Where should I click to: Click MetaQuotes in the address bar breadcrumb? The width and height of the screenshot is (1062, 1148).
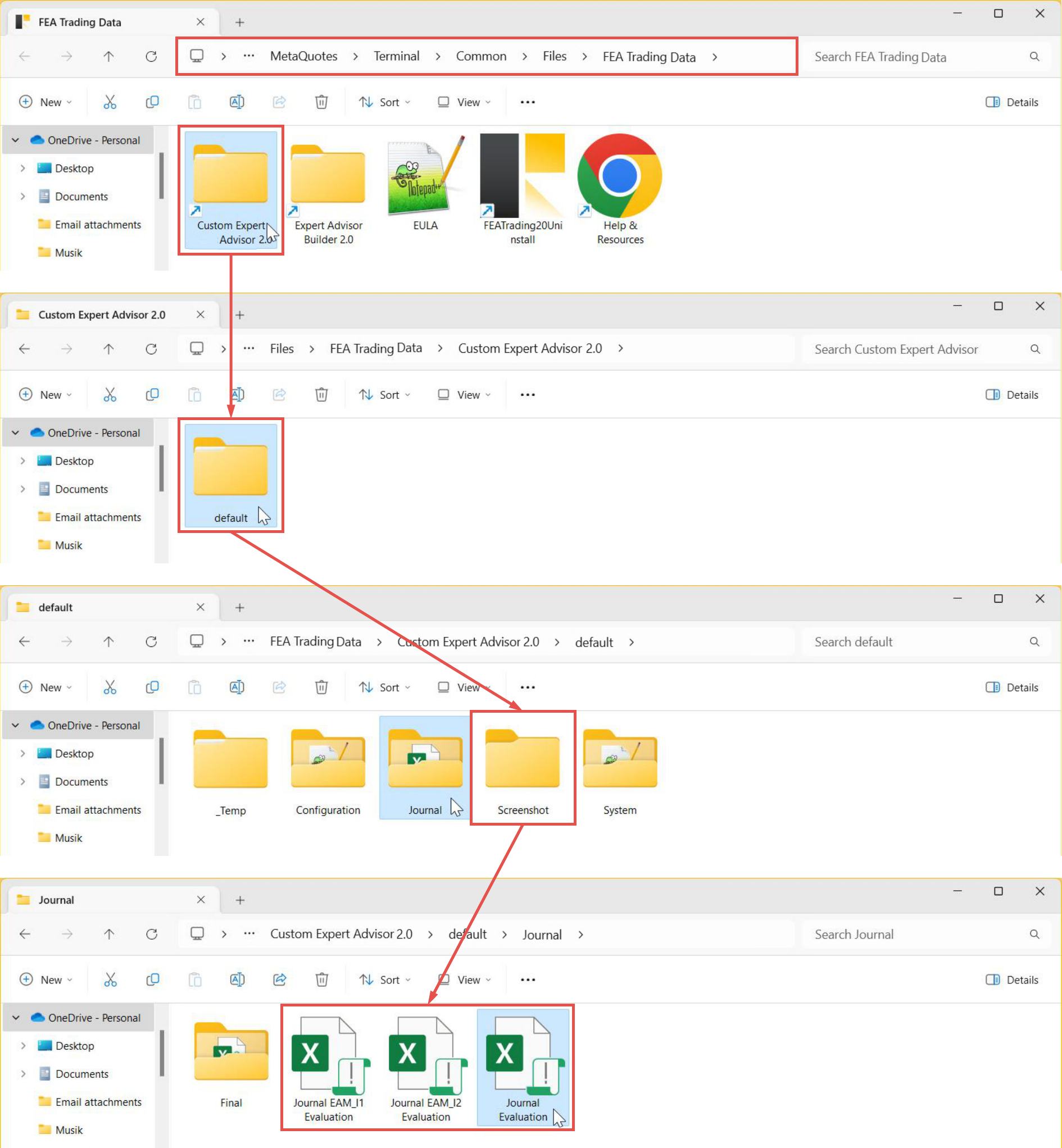tap(303, 56)
